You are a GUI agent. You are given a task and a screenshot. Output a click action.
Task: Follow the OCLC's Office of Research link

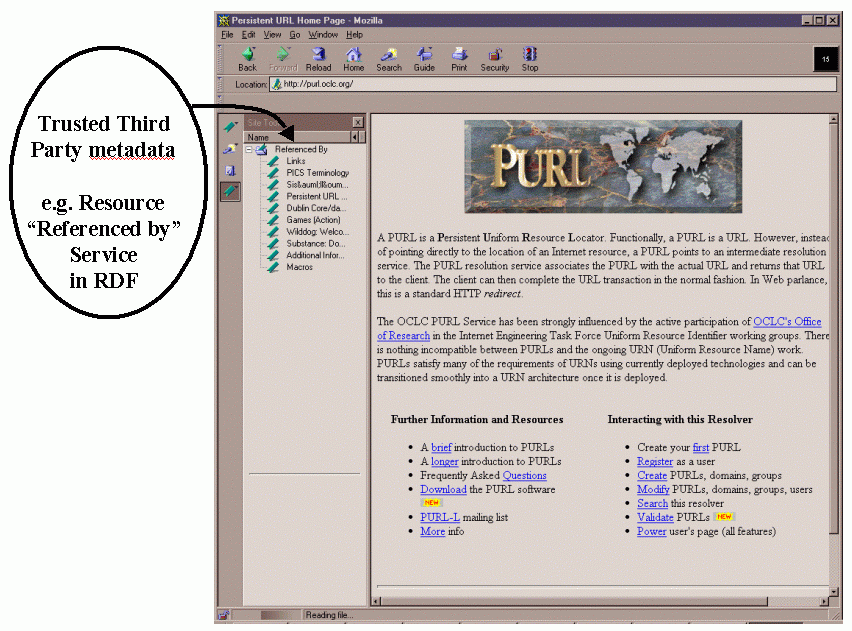[x=794, y=321]
